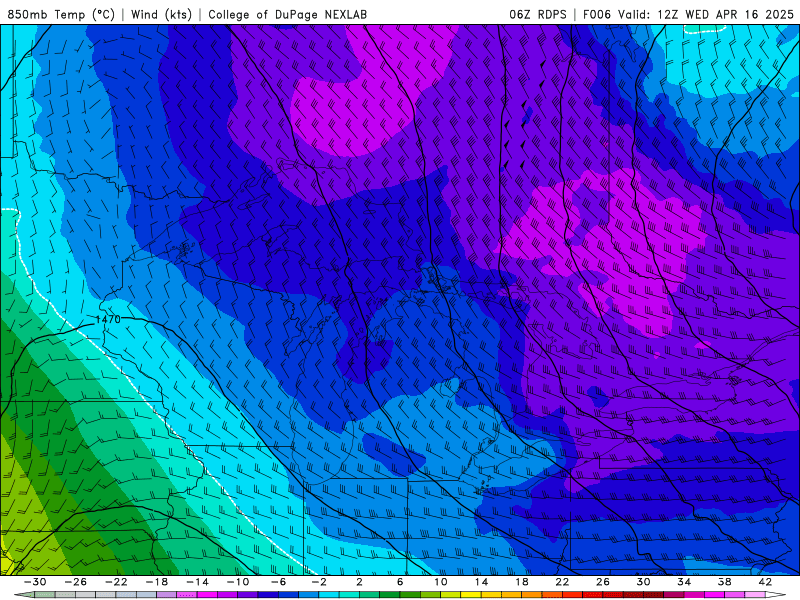Click the "850mb Temp (°C)" title text

pyautogui.click(x=61, y=14)
